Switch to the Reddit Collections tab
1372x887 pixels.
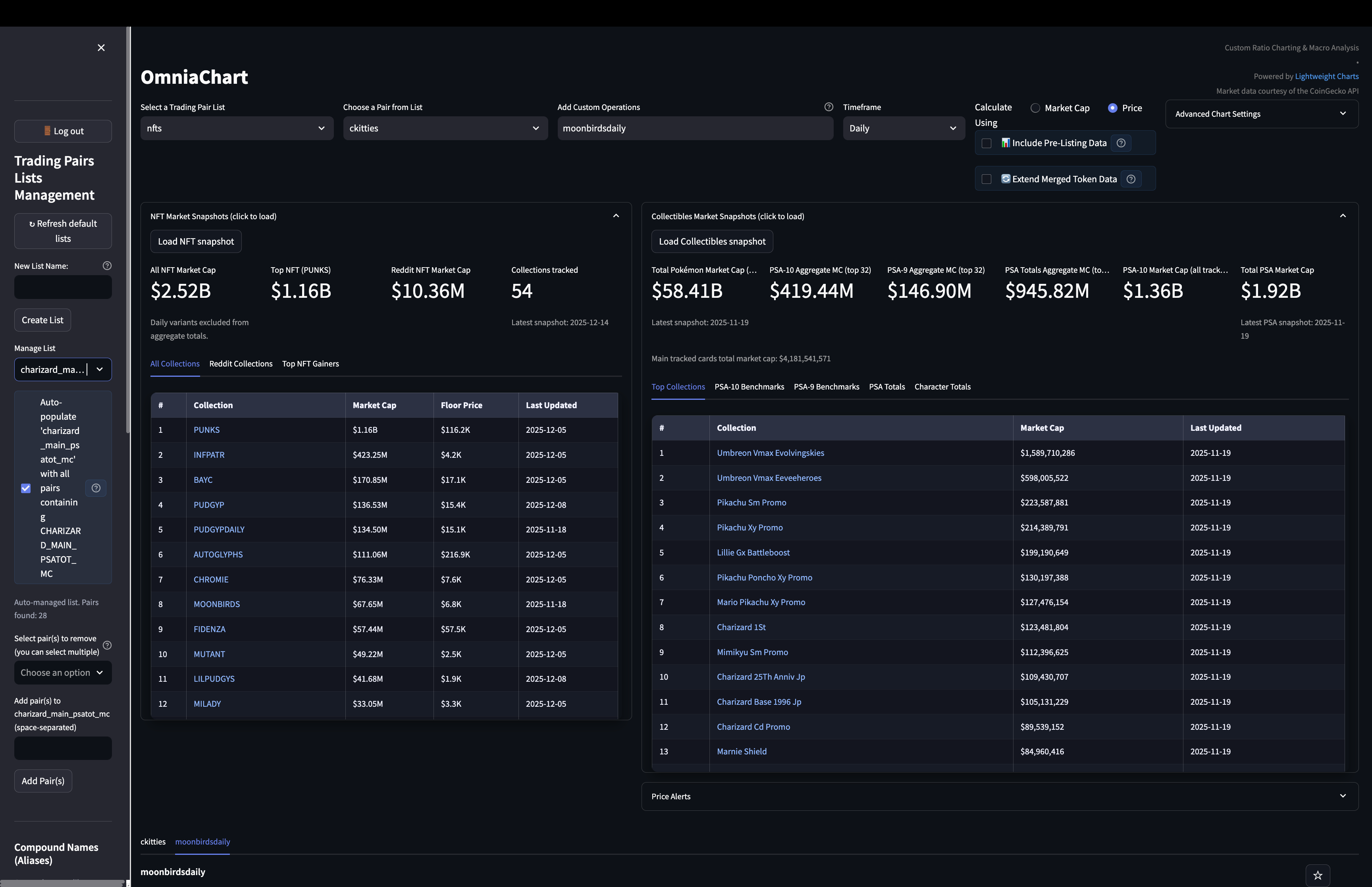(x=241, y=363)
